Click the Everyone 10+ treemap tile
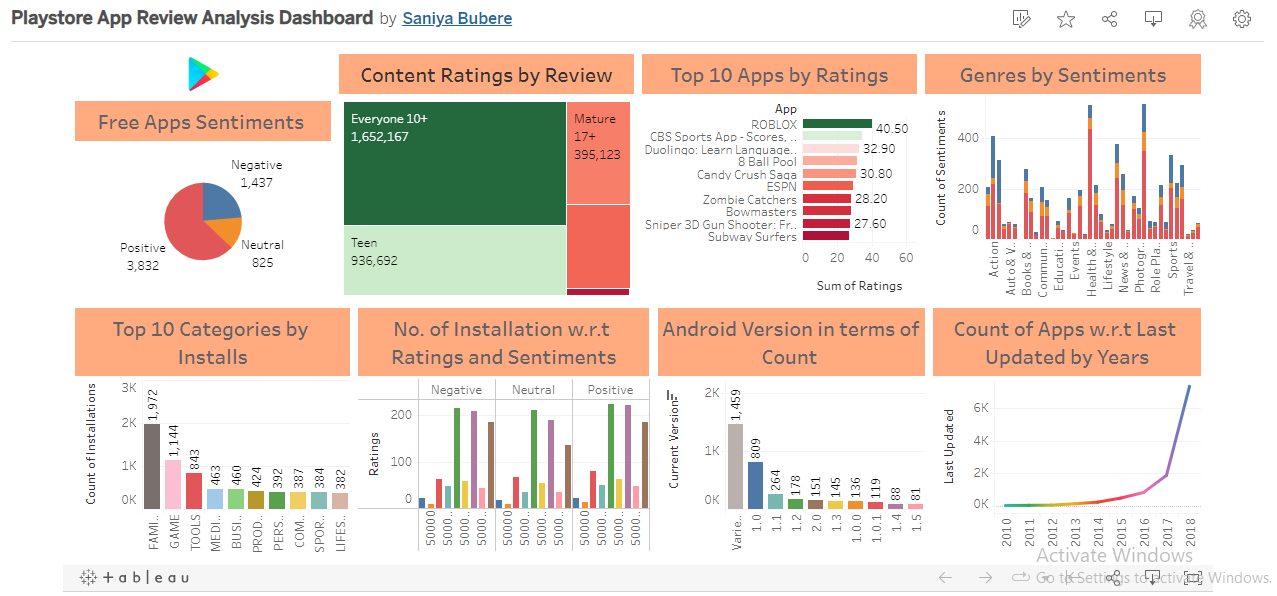 coord(455,165)
